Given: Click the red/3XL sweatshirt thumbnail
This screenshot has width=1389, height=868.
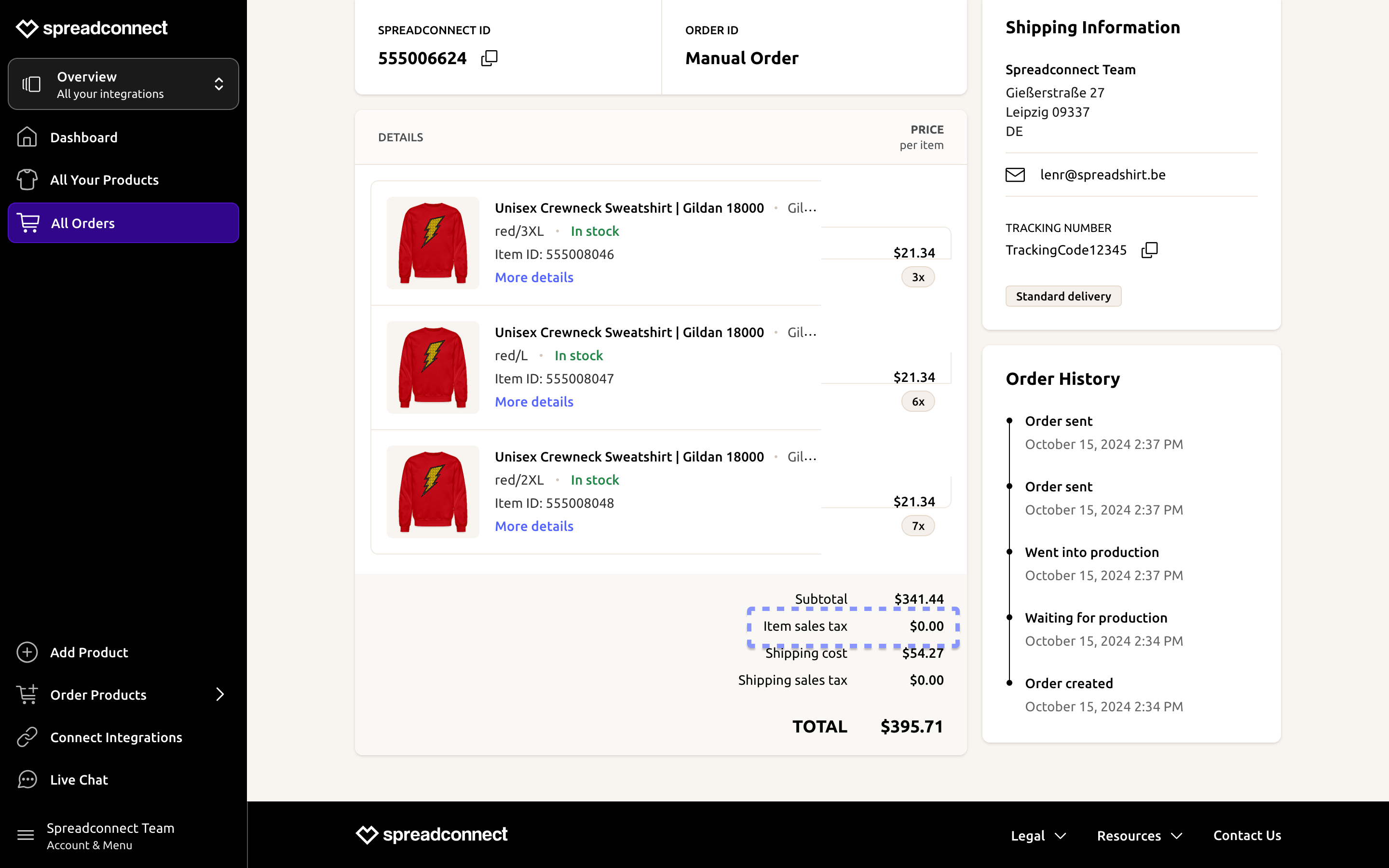Looking at the screenshot, I should tap(433, 243).
